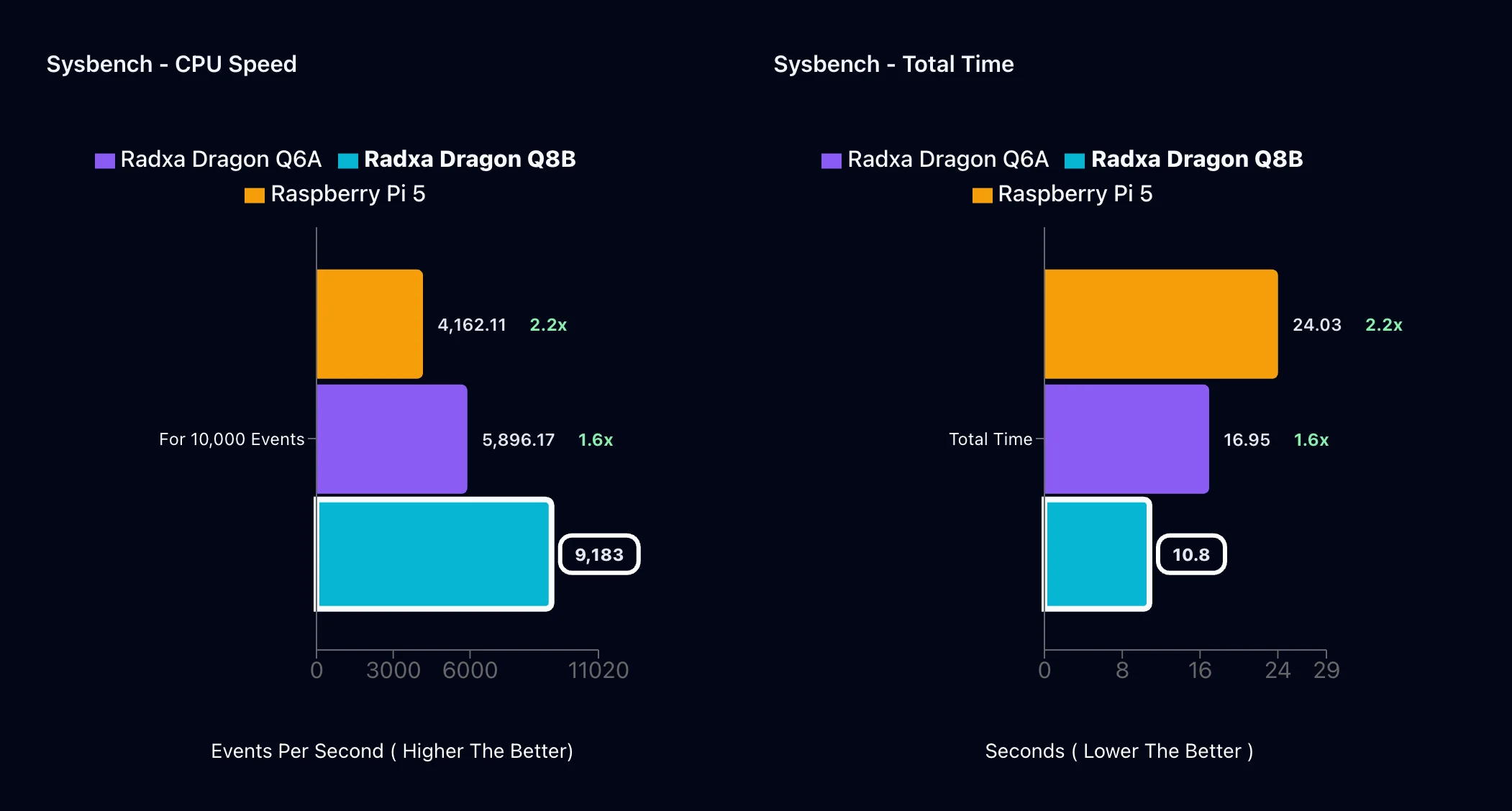Viewport: 1512px width, 811px height.
Task: Click the 2.2x multiplier beside 24.03
Action: point(1384,325)
